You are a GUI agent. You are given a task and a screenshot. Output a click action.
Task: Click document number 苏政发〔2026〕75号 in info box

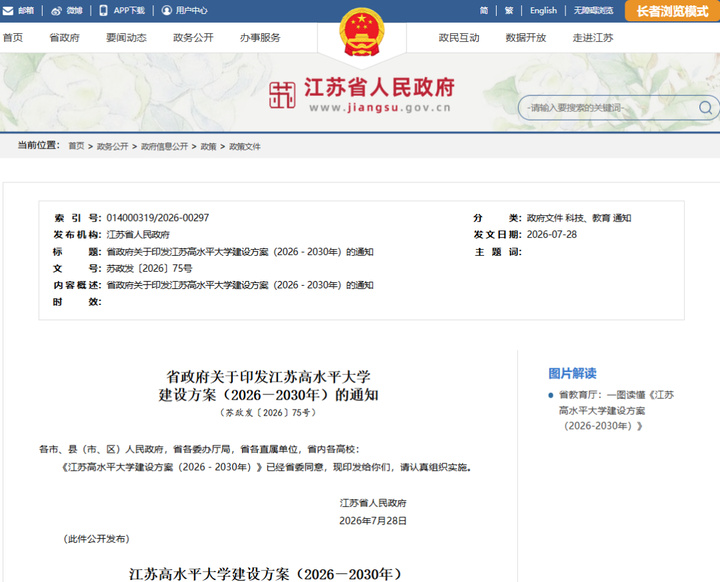[149, 268]
